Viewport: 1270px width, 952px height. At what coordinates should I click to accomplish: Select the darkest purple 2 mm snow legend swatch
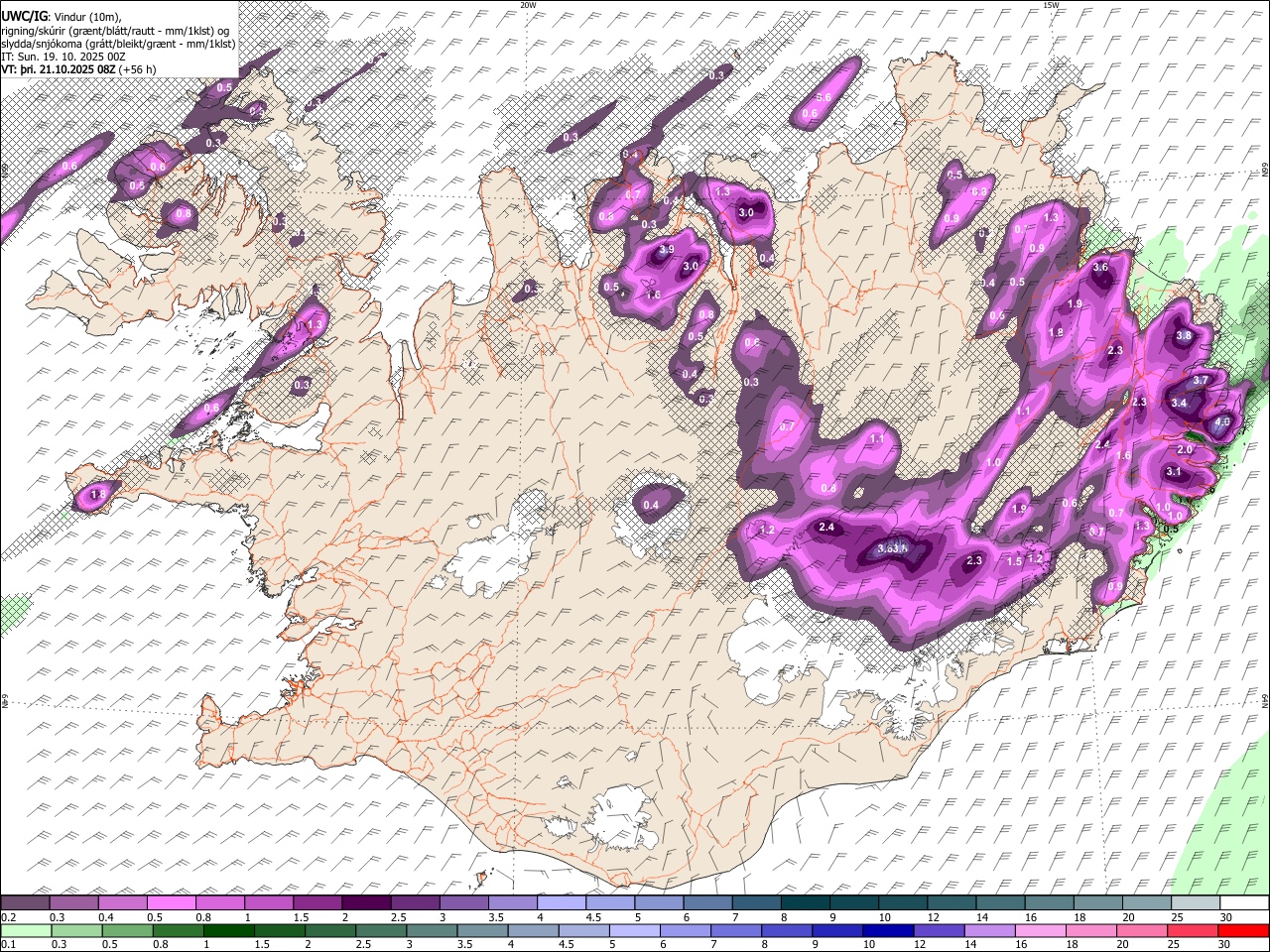point(366,902)
